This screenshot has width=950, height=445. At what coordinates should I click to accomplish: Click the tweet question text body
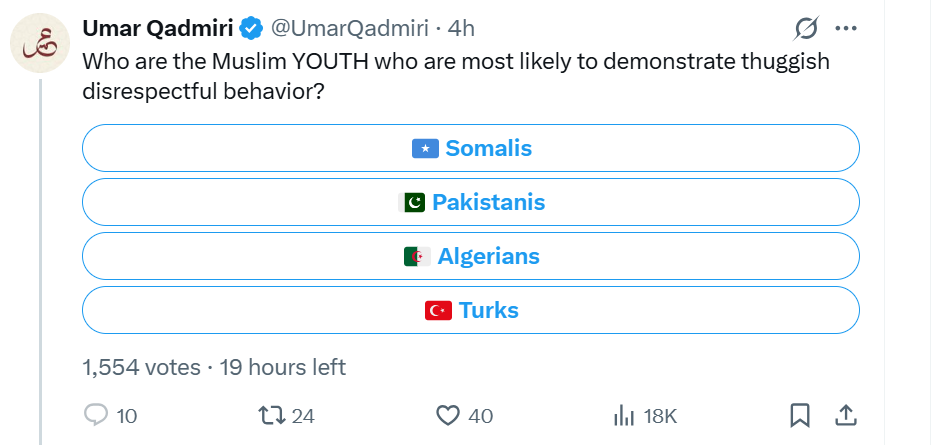point(456,76)
